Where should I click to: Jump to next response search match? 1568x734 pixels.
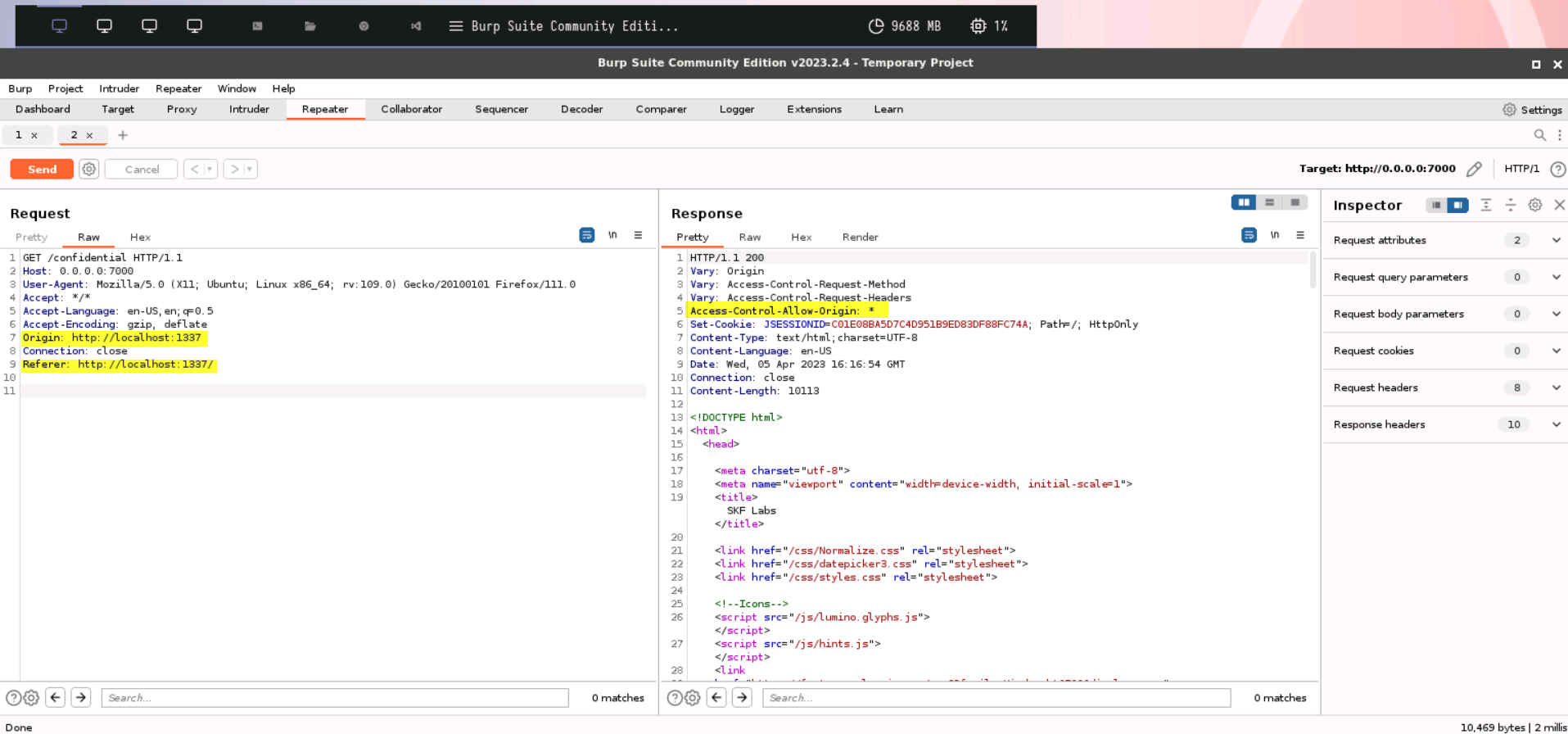click(x=742, y=698)
